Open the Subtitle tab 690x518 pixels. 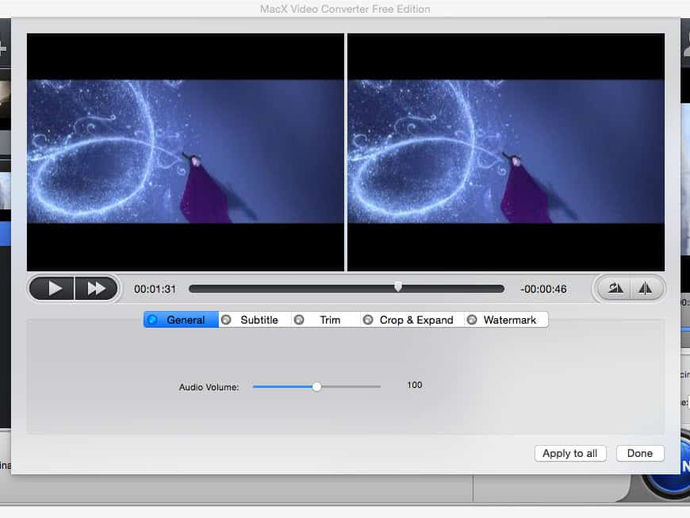pos(255,320)
